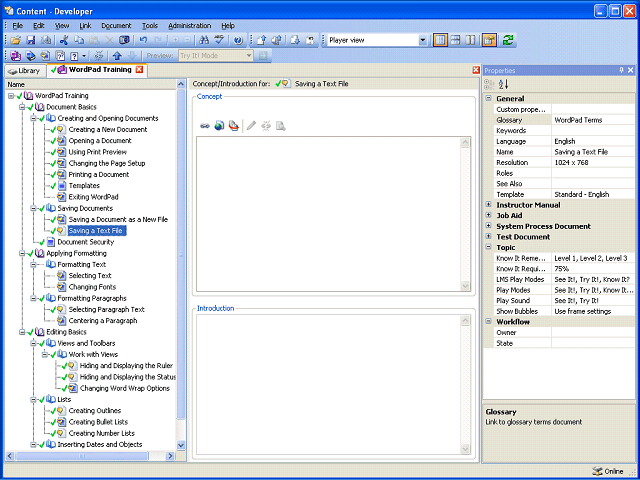Screen dimensions: 640x480
Task: Expand the Test Document group
Action: coord(488,236)
